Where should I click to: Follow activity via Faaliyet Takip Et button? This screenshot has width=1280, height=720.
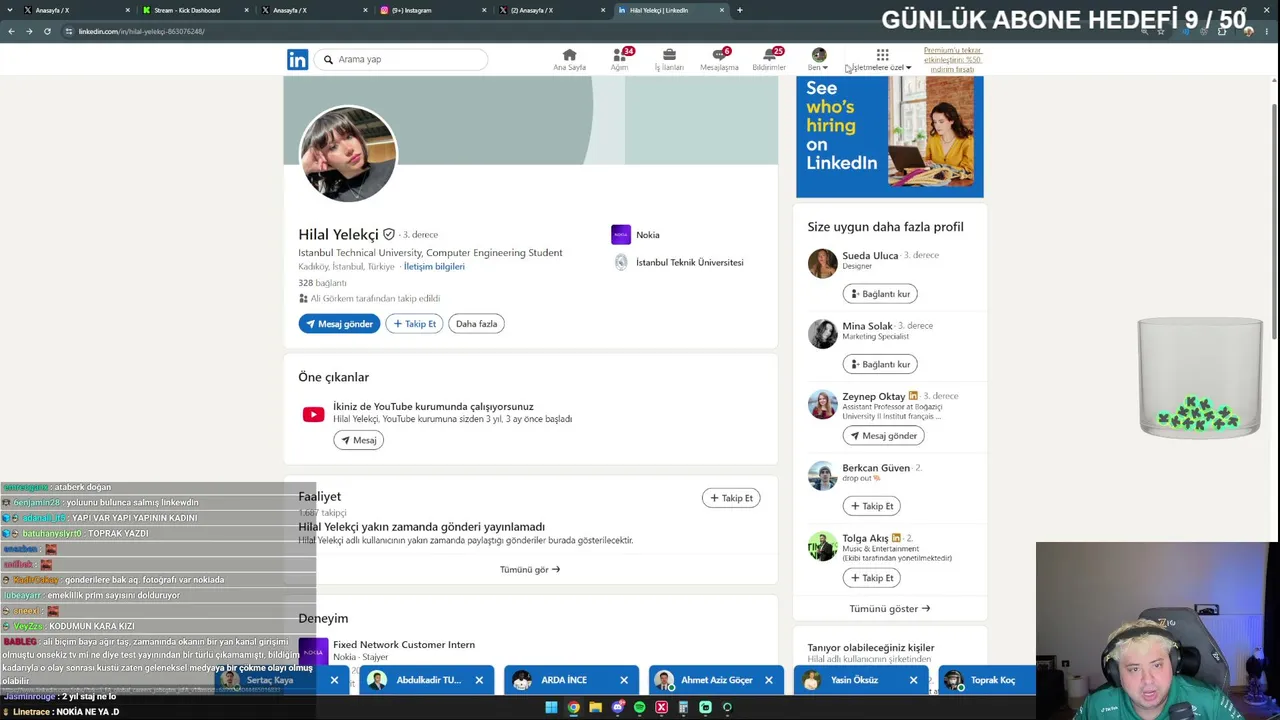pos(731,498)
